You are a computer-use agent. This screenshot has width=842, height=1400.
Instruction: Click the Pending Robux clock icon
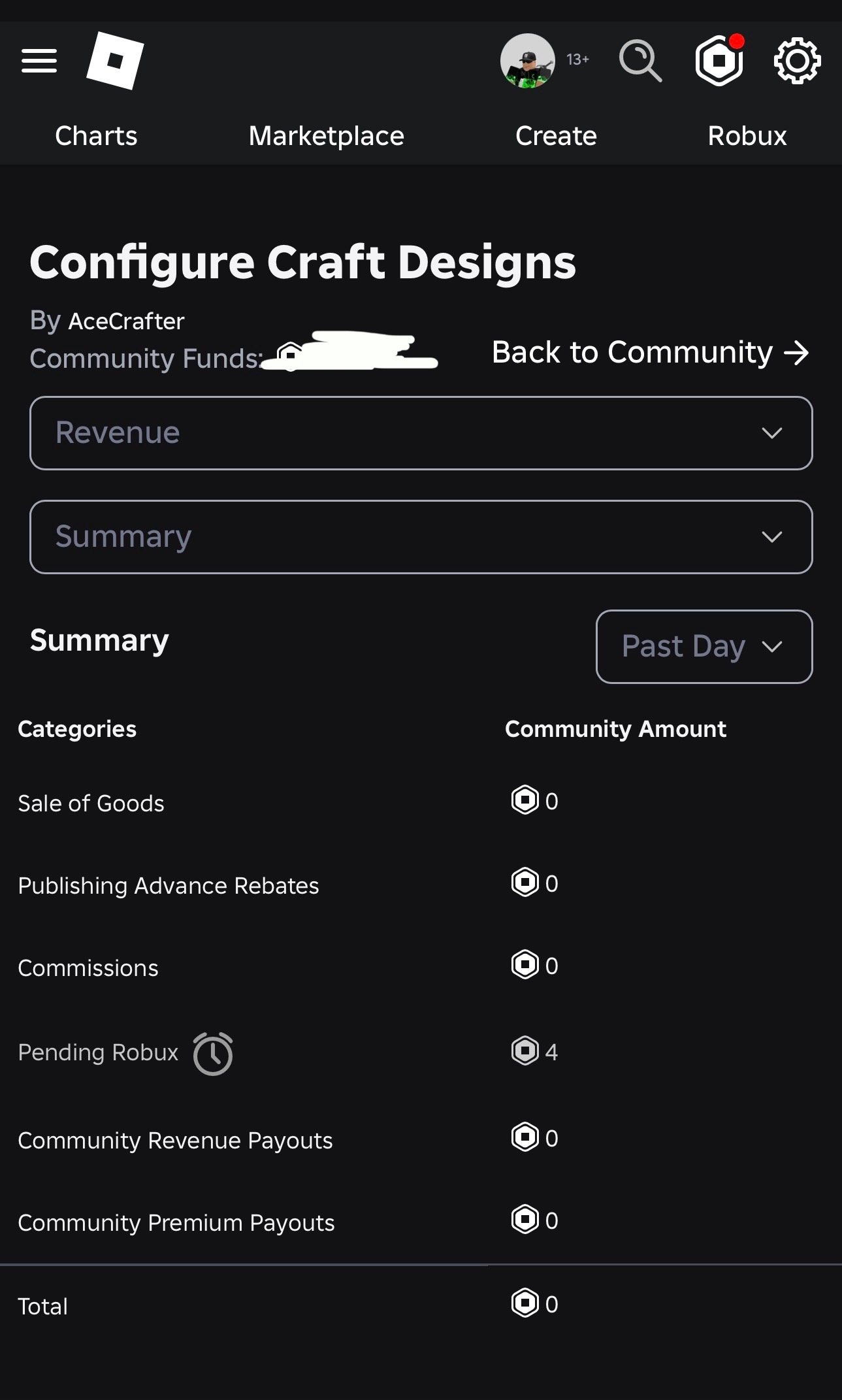click(x=213, y=1053)
